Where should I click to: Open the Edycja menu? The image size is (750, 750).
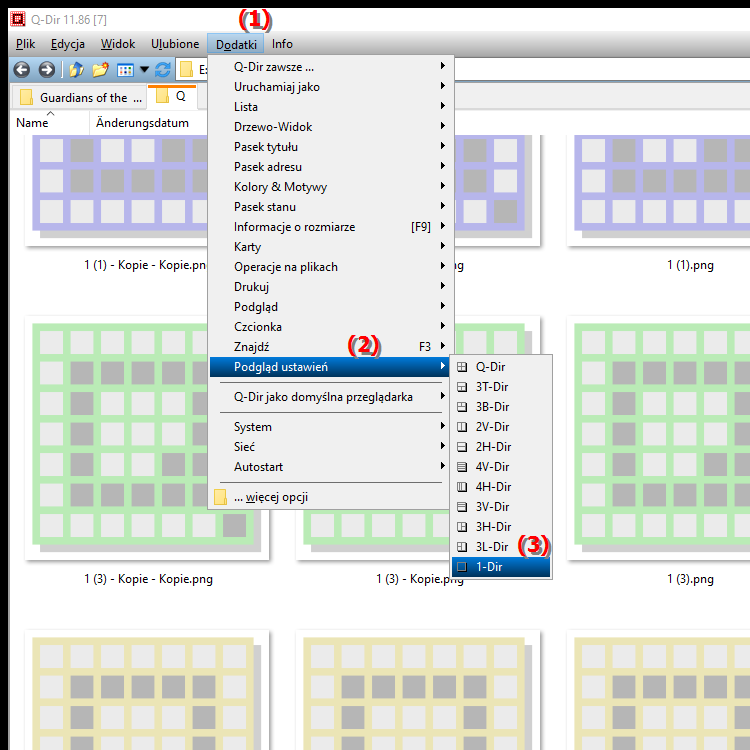(x=68, y=44)
